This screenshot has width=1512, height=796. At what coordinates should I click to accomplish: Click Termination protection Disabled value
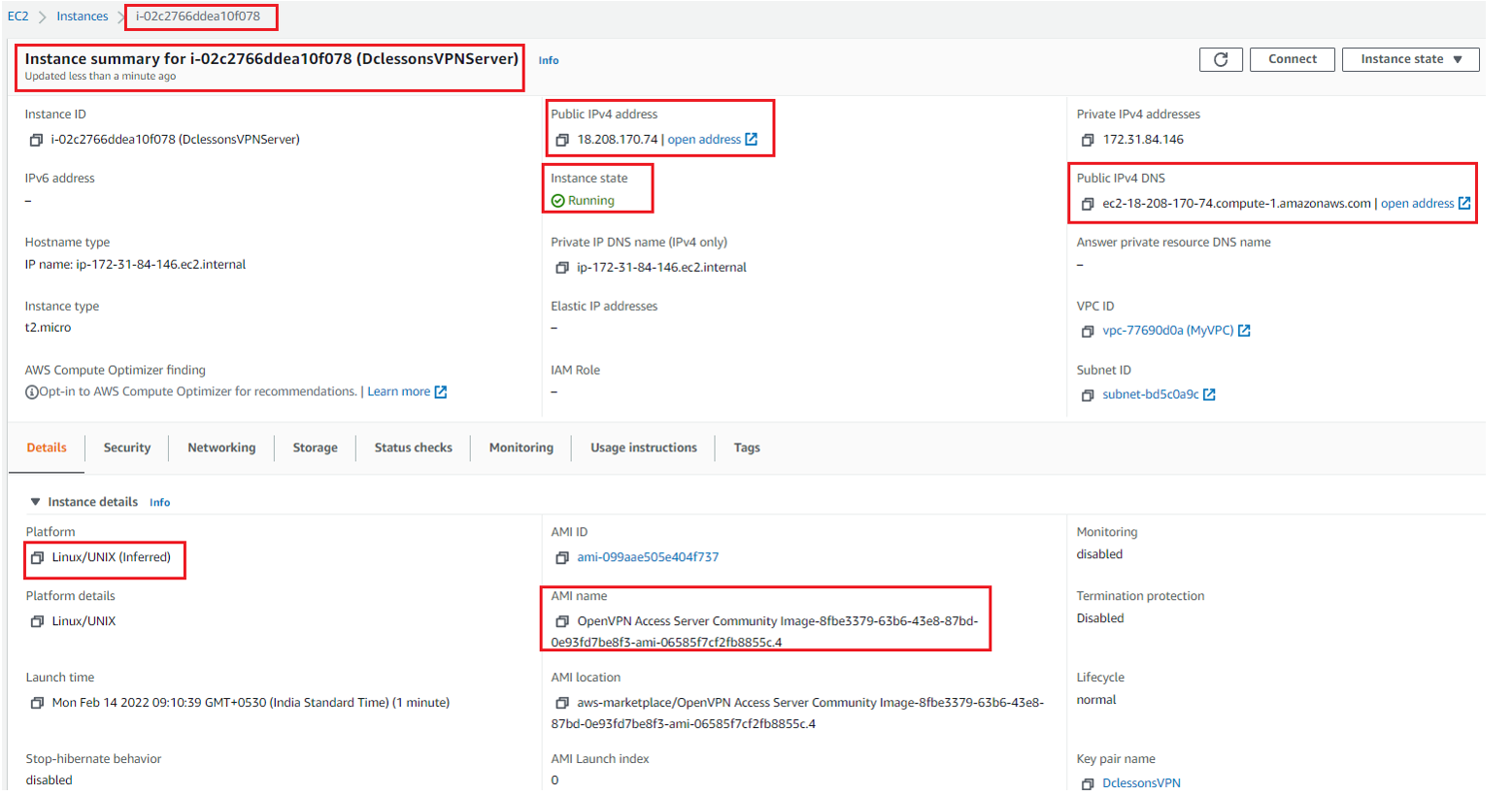click(1100, 618)
